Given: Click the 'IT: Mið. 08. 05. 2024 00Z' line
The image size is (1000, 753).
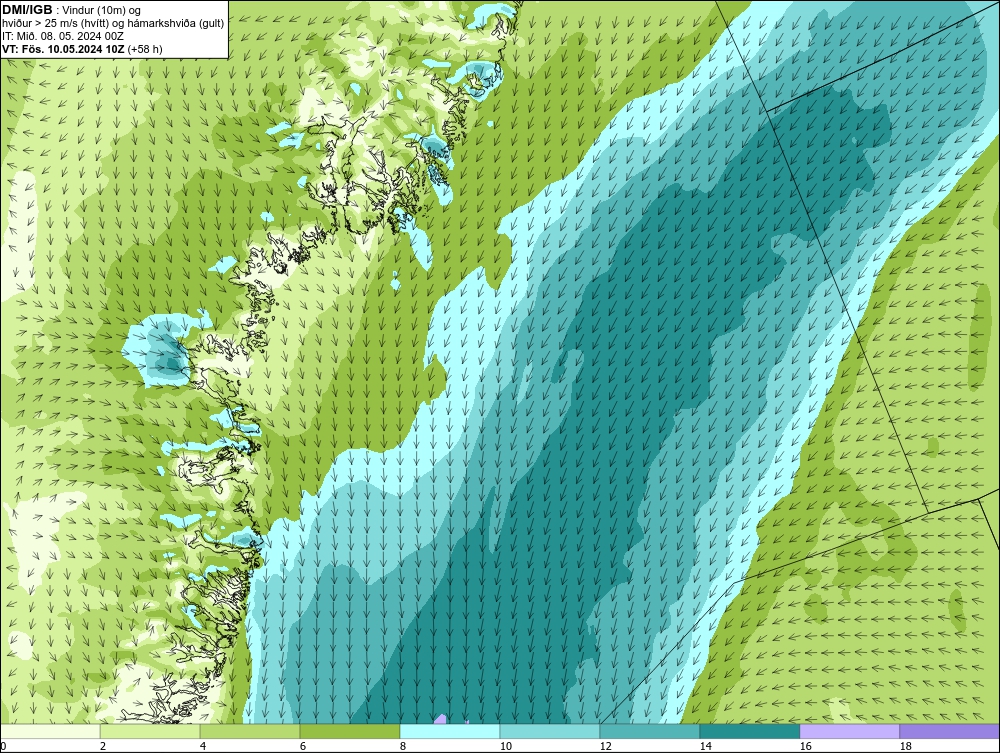Looking at the screenshot, I should [x=63, y=36].
